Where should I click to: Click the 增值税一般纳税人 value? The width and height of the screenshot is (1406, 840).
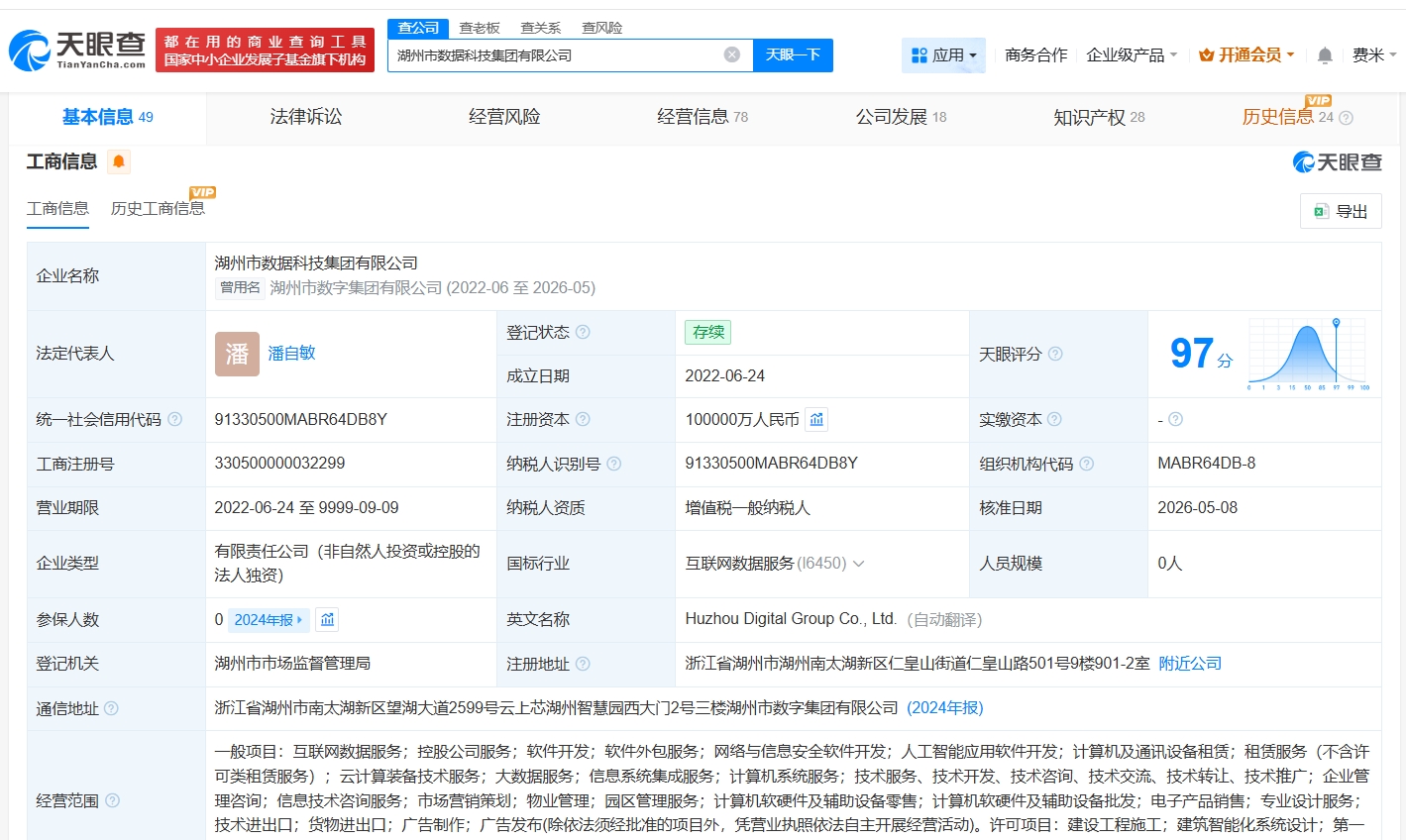(x=747, y=508)
